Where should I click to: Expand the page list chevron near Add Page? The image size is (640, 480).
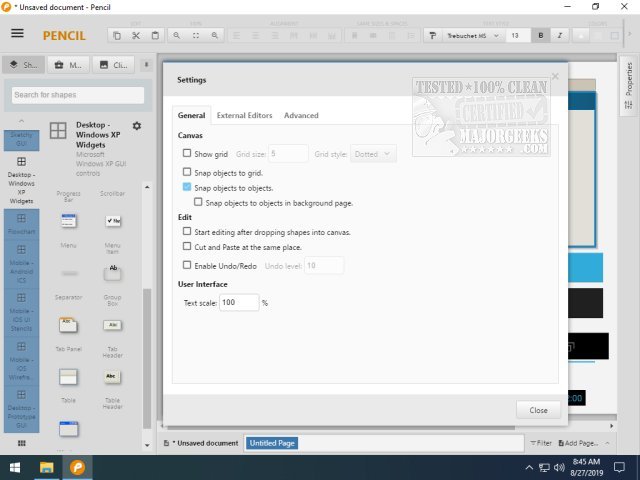608,443
